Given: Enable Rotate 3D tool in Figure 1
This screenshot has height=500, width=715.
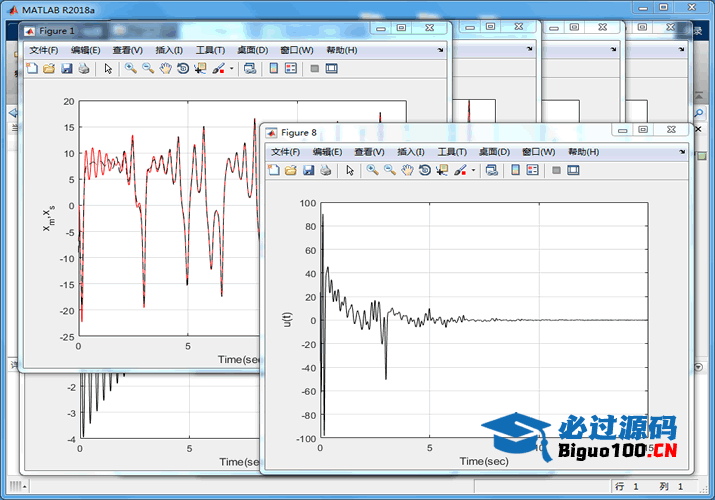Looking at the screenshot, I should [183, 68].
